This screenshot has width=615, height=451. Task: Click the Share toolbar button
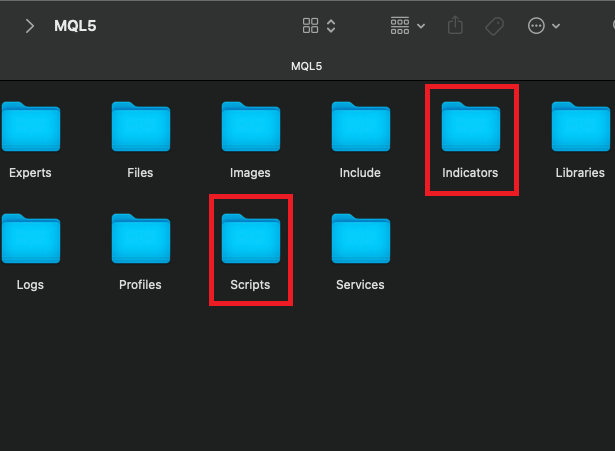(456, 26)
